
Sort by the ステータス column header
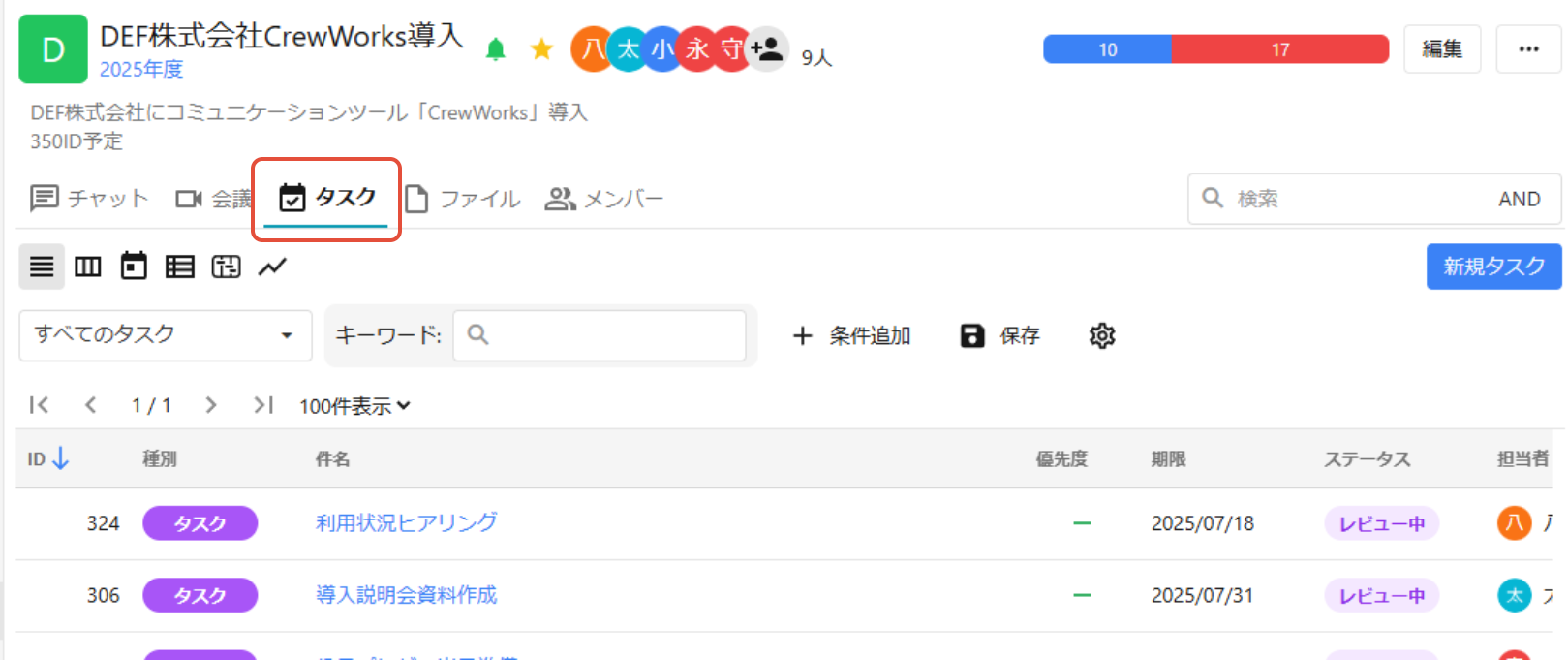point(1368,459)
